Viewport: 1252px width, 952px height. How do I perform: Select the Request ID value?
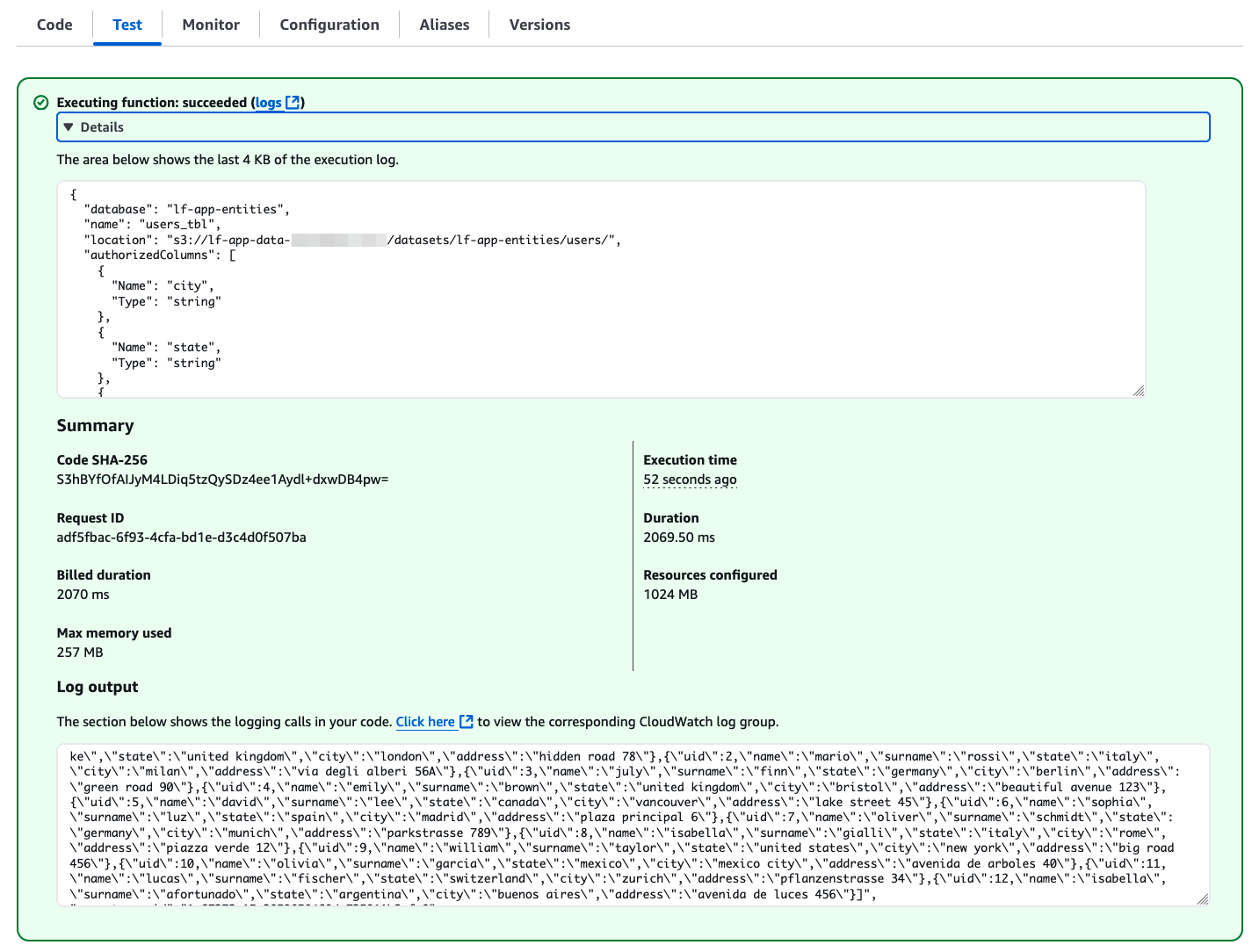point(182,537)
